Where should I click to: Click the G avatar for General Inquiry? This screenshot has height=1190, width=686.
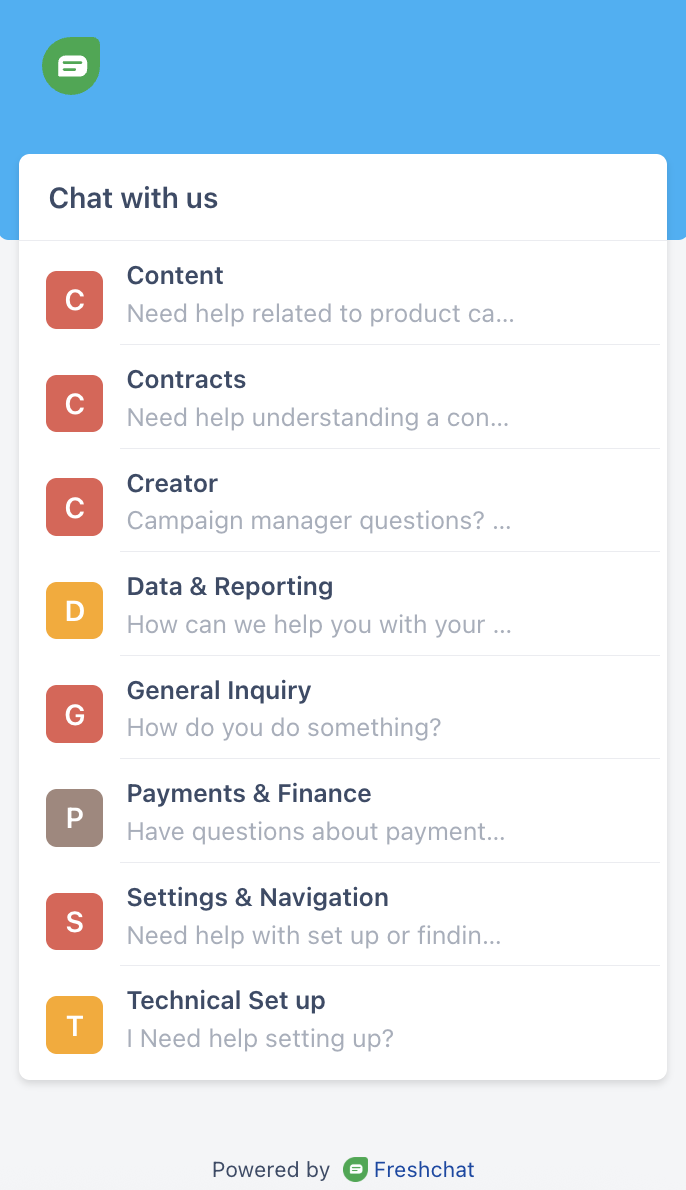point(75,714)
